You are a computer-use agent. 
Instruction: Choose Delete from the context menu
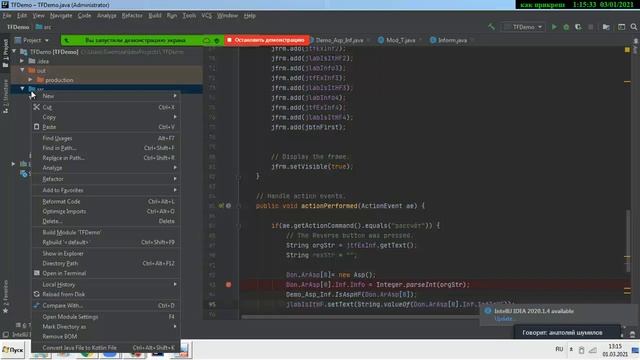[x=106, y=221]
